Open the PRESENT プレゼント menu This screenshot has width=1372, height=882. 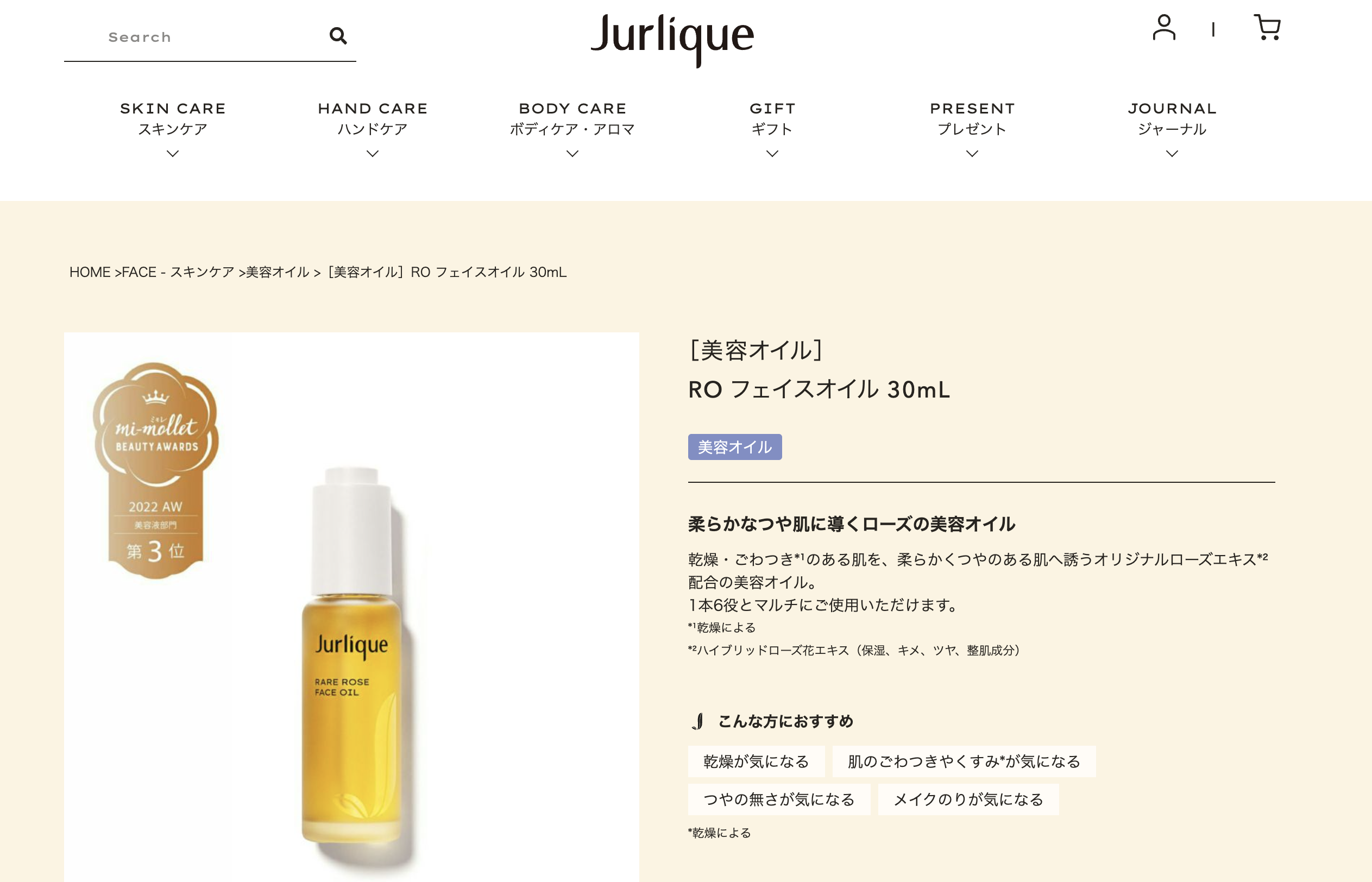(x=972, y=118)
